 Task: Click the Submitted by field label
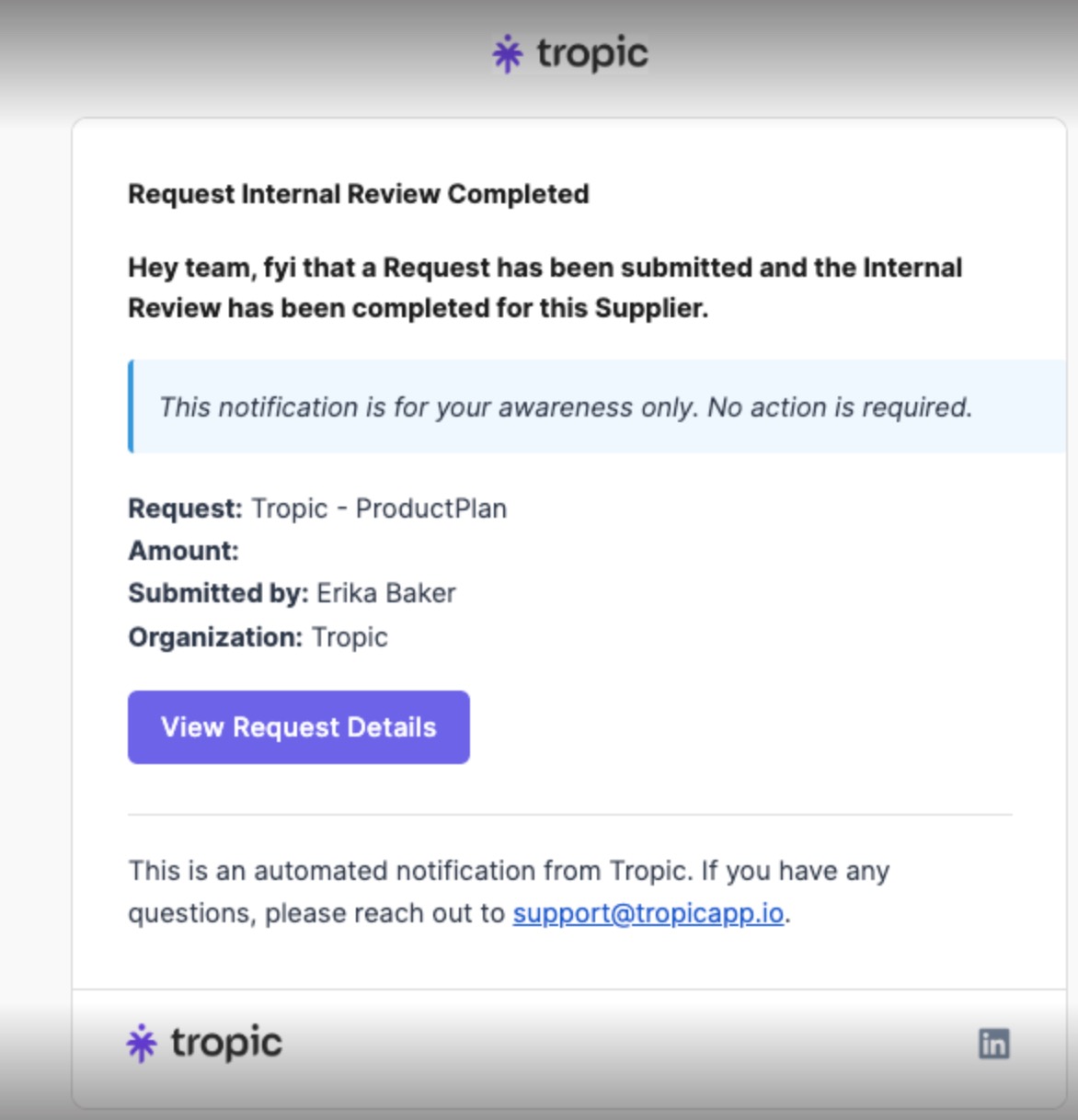pyautogui.click(x=218, y=593)
